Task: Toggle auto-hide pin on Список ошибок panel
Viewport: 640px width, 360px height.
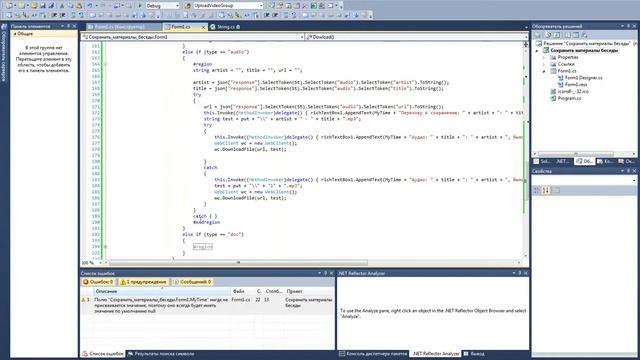Action: coord(325,273)
